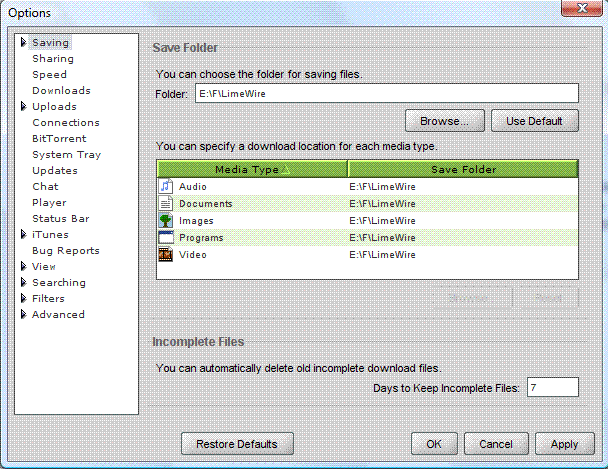Expand the iTunes options arrow
The width and height of the screenshot is (608, 469).
(x=23, y=235)
